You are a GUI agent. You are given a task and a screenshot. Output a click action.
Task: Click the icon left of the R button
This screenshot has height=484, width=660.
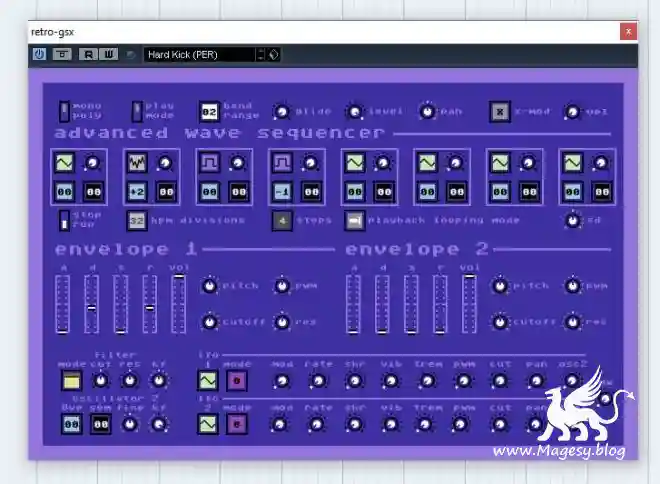62,54
